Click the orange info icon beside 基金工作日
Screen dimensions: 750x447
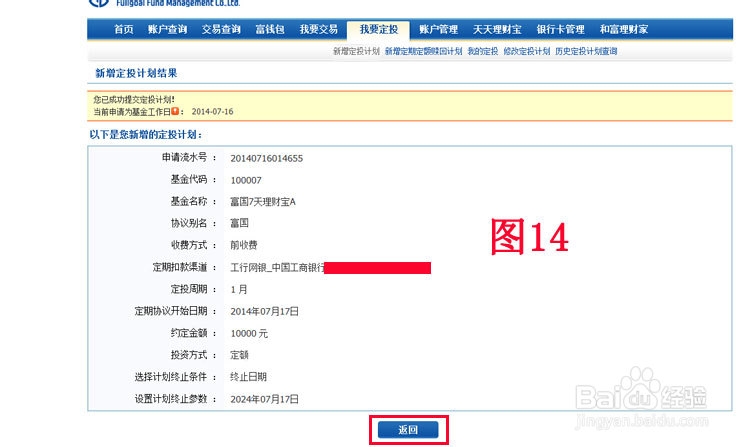point(175,111)
